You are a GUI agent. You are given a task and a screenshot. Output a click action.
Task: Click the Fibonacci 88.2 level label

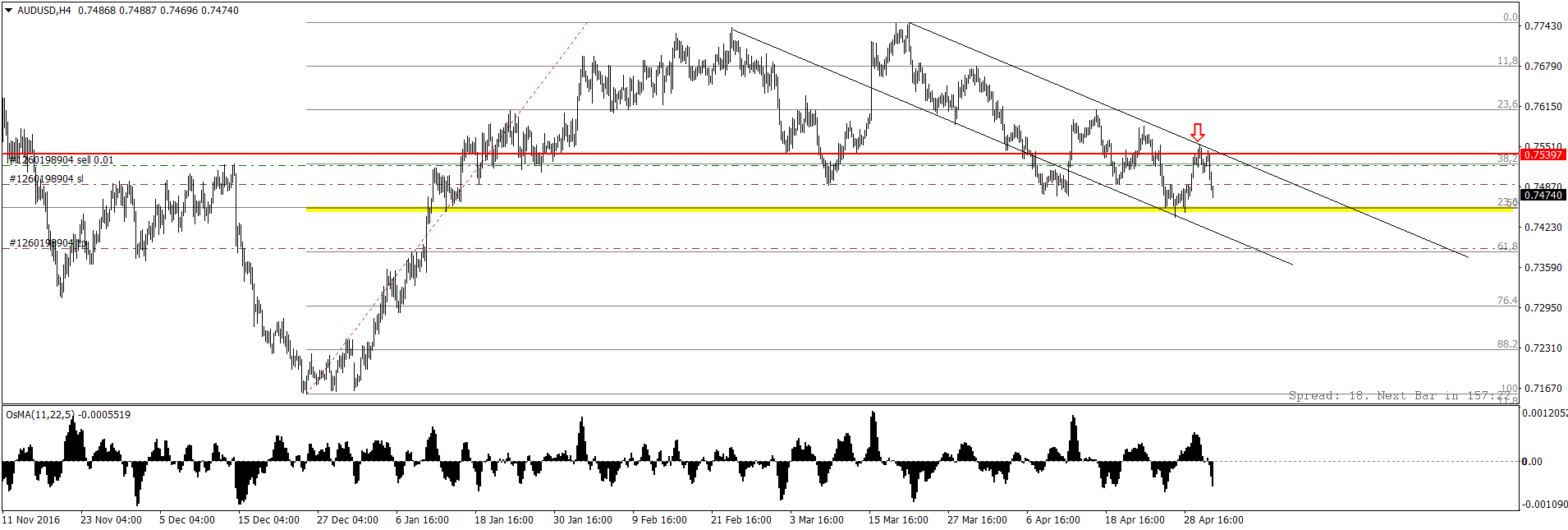(1507, 344)
